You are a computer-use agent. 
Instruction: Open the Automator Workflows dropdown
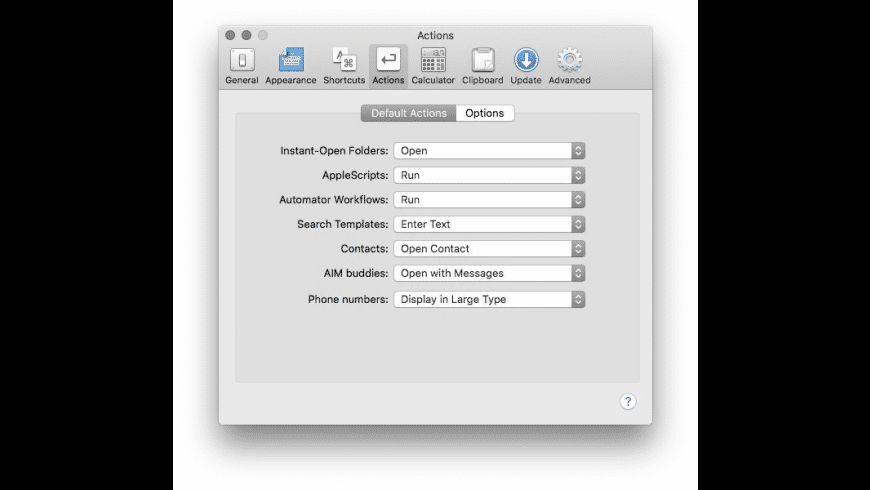tap(489, 200)
